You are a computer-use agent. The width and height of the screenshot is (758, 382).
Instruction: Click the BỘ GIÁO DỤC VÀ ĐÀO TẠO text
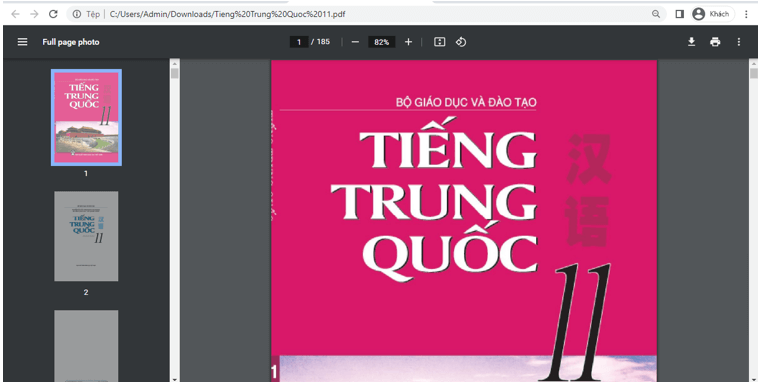(x=466, y=103)
